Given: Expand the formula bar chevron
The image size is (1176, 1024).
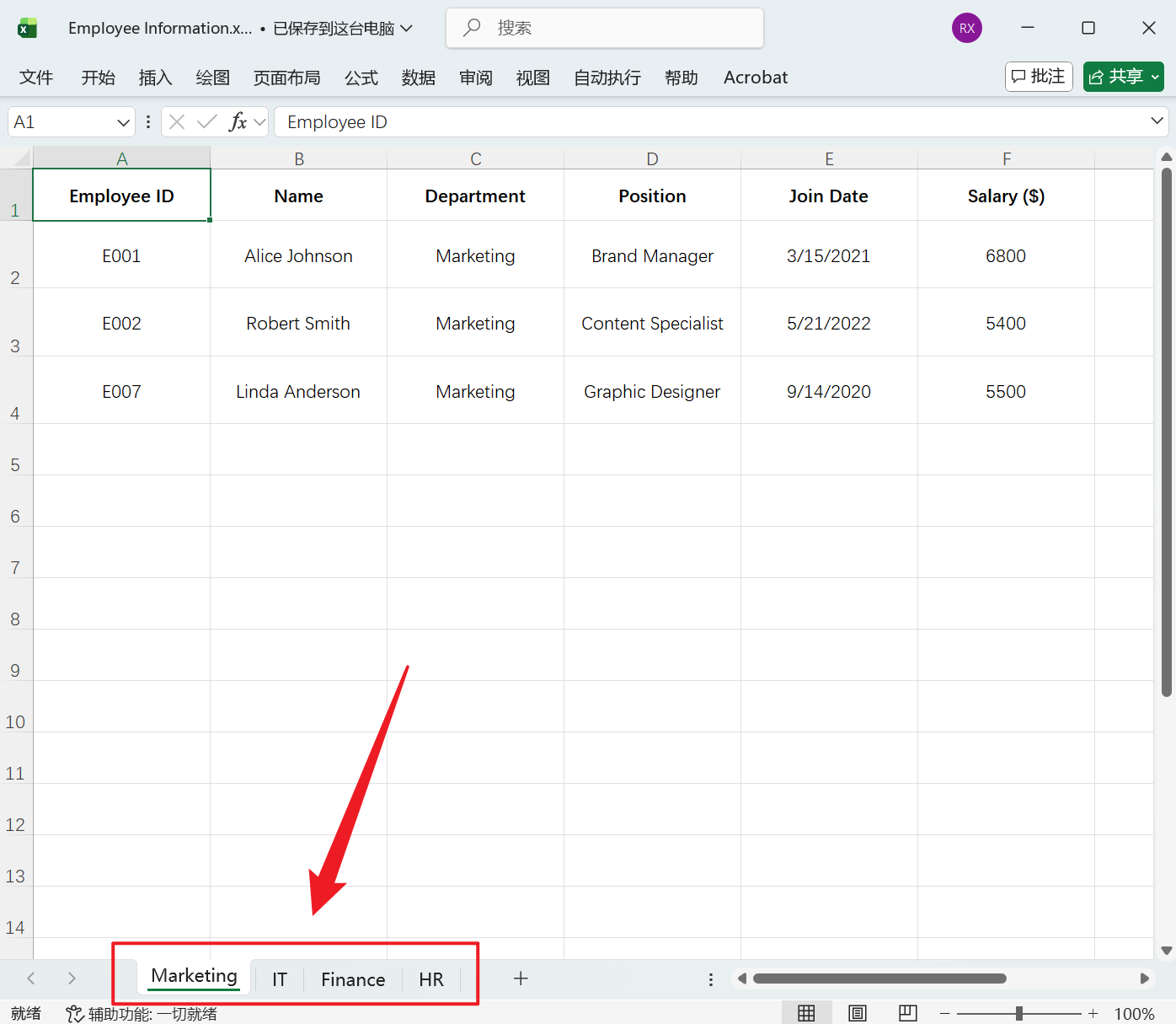Looking at the screenshot, I should (1158, 121).
